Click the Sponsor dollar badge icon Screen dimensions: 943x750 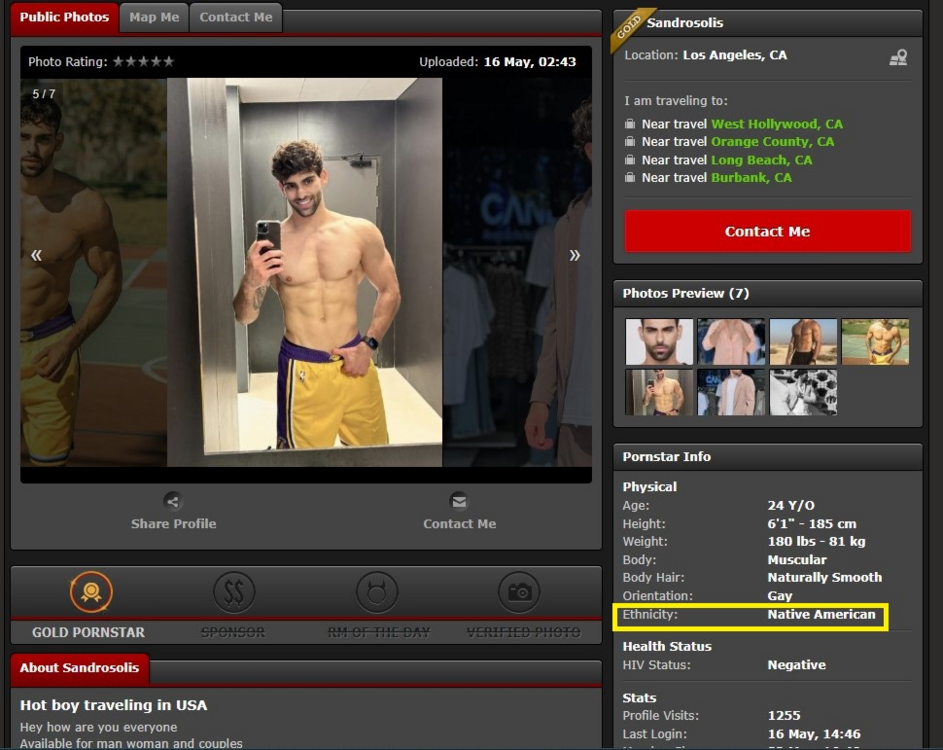pyautogui.click(x=234, y=593)
